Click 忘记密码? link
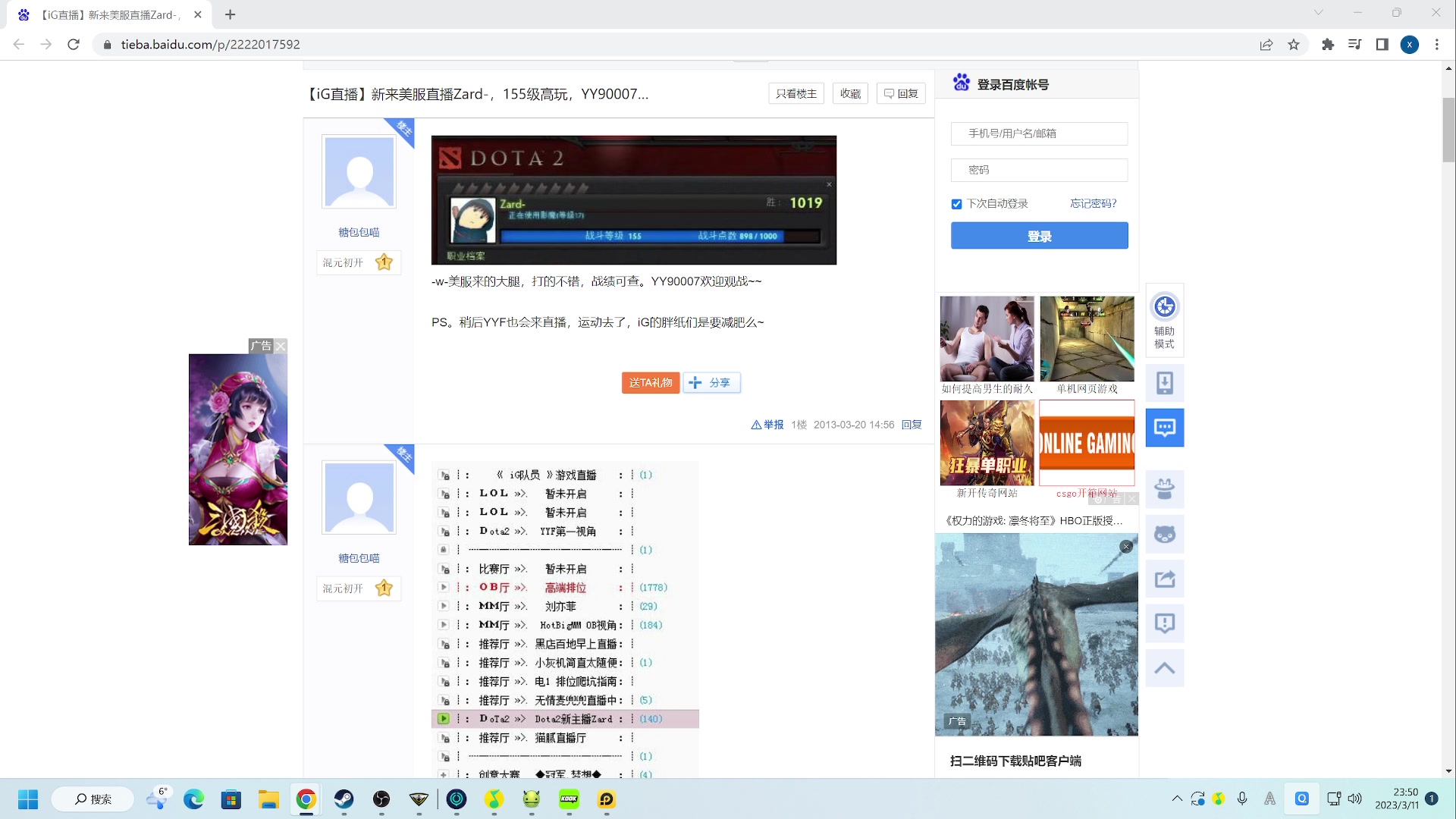Viewport: 1456px width, 819px height. click(1093, 203)
